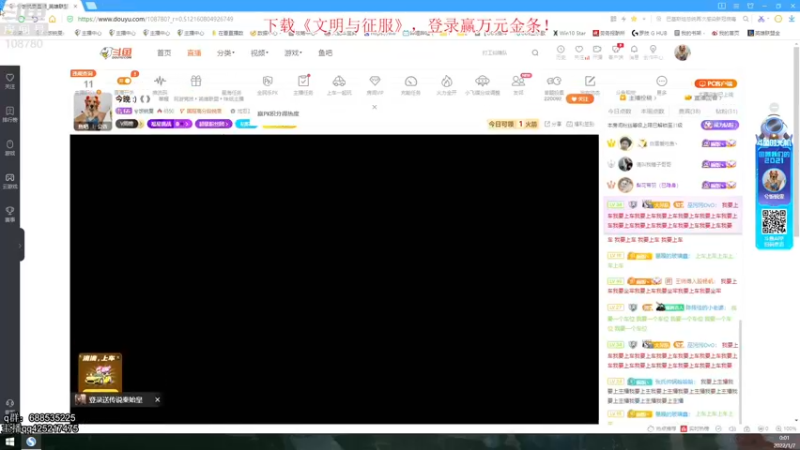The image size is (800, 450).
Task: Open left sidebar headset support icon
Action: tap(10, 405)
